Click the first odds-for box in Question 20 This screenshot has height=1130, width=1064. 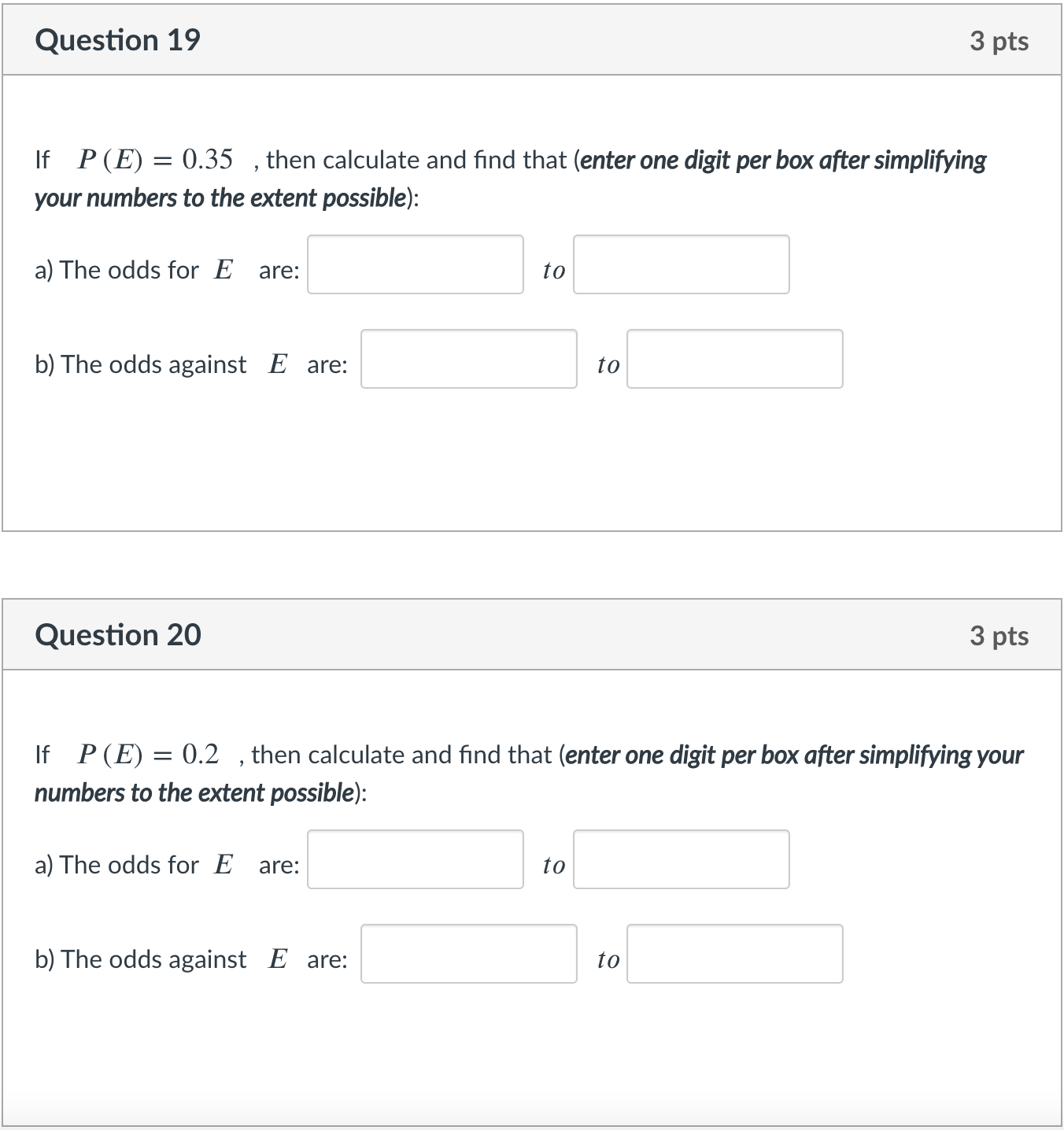click(415, 860)
